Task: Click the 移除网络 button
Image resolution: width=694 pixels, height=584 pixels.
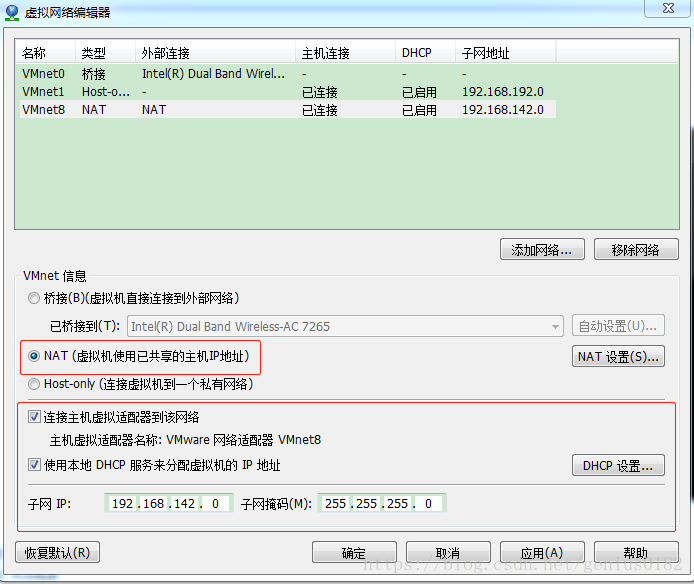Action: (x=636, y=250)
